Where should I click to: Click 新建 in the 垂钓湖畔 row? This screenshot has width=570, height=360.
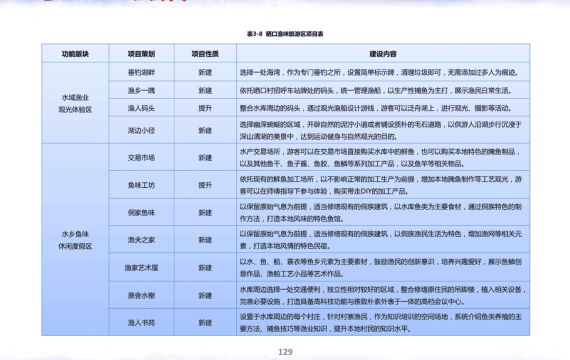(x=205, y=72)
